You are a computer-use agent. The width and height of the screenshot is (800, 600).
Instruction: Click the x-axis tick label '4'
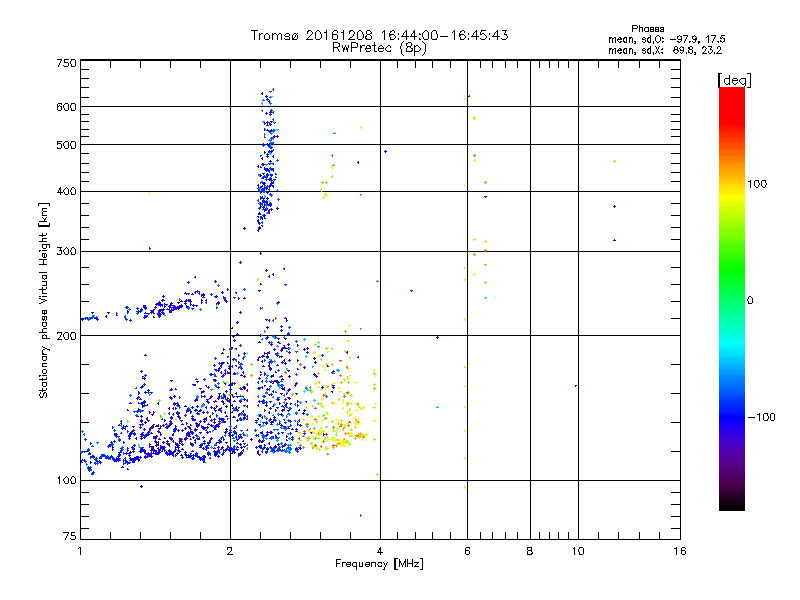coord(380,551)
